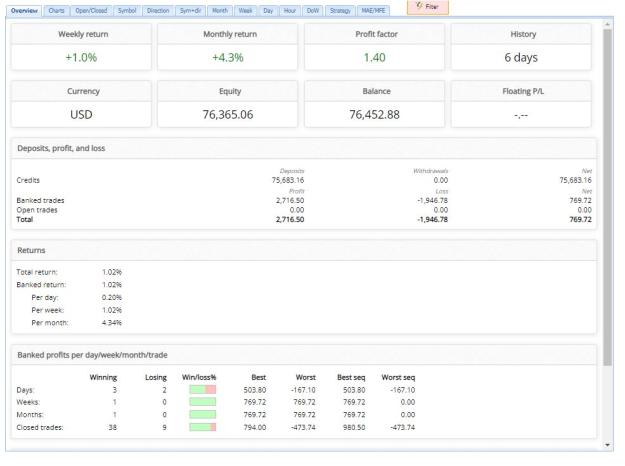Viewport: 625px width, 466px height.
Task: Open the Charts tab
Action: pos(56,11)
